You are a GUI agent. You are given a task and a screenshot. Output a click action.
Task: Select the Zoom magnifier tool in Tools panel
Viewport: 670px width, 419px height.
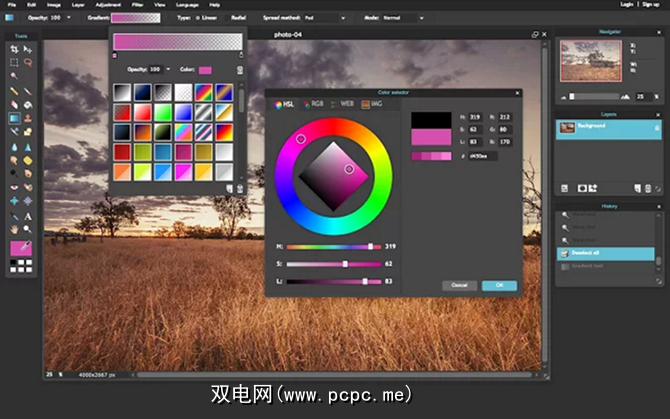[x=28, y=229]
